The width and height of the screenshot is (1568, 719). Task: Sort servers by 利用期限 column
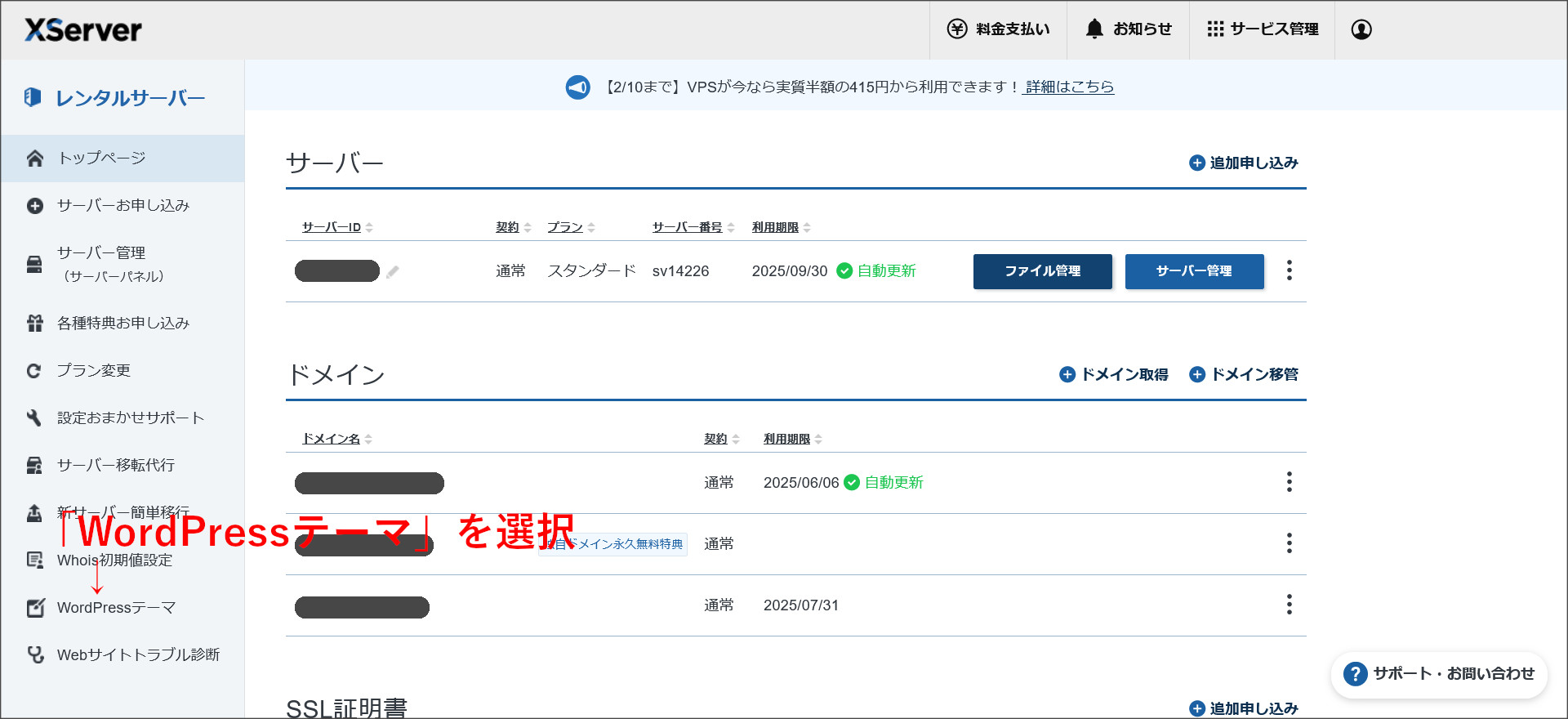(781, 227)
